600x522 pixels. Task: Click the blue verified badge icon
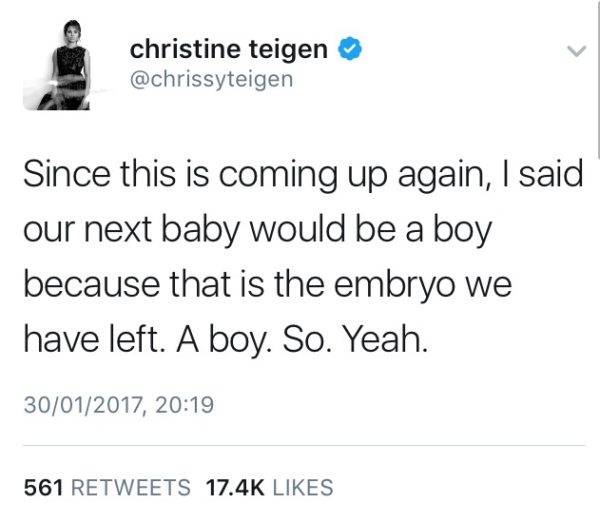(x=350, y=49)
